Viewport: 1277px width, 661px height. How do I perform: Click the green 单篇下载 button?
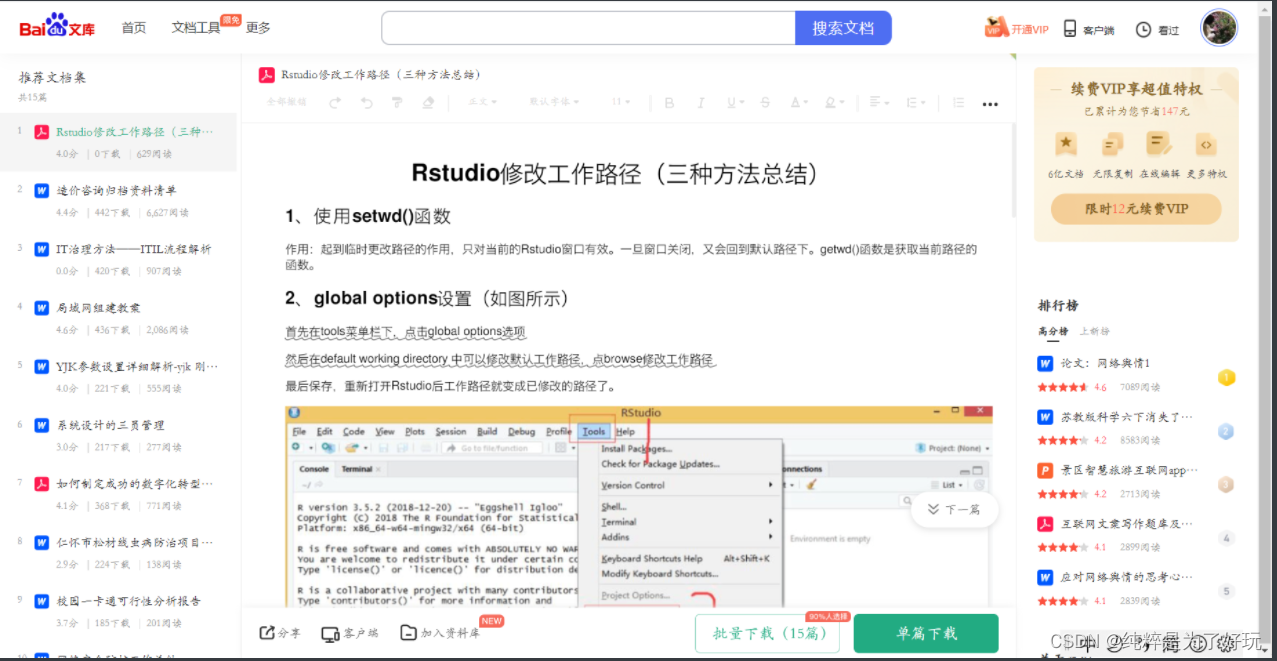(x=926, y=633)
